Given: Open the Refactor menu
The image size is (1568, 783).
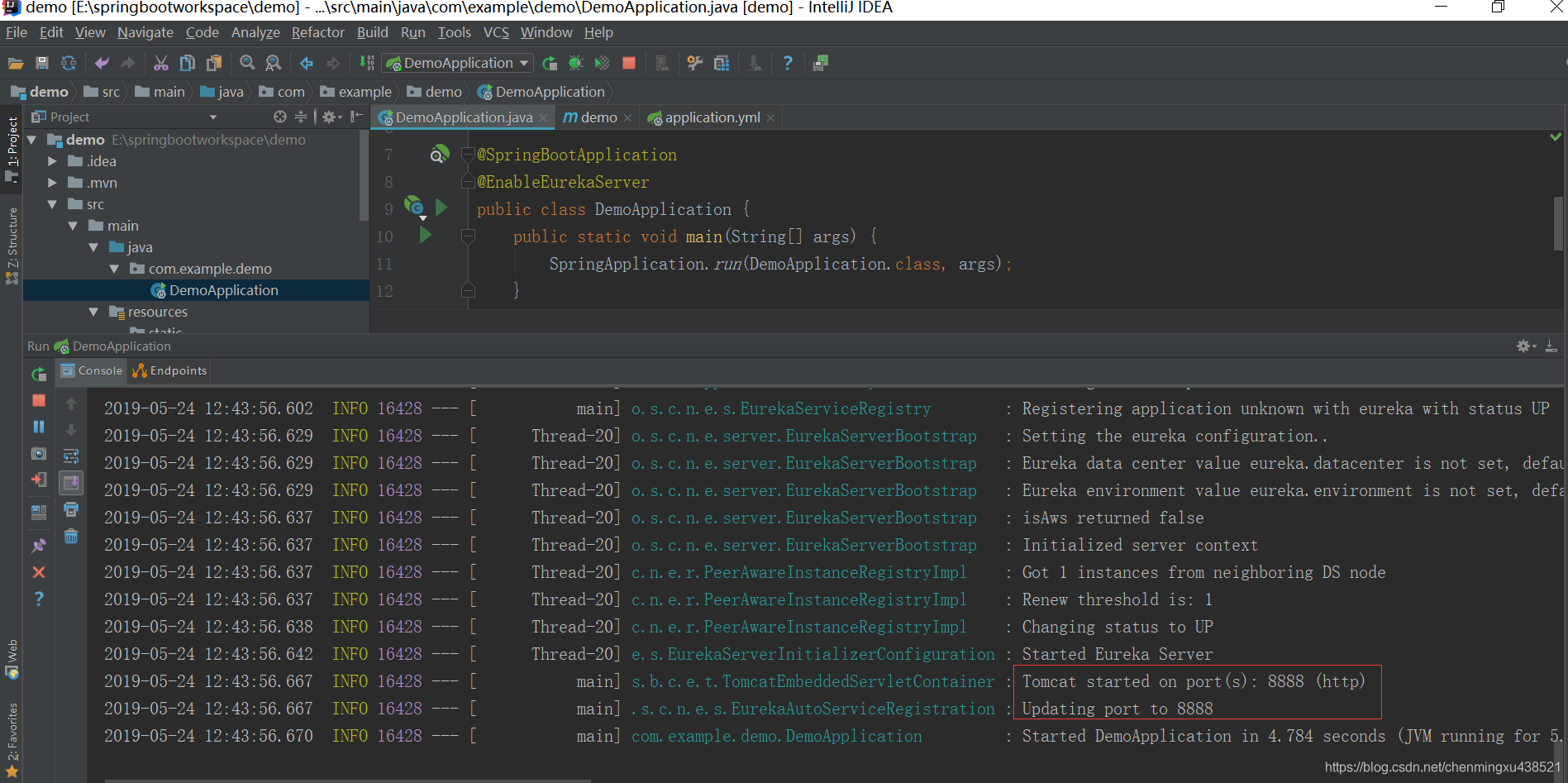Looking at the screenshot, I should [x=317, y=32].
